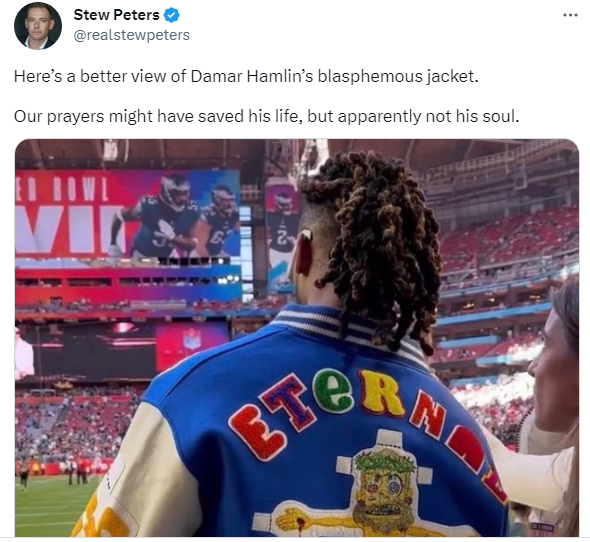Click the Stew Peters display name

pos(116,15)
